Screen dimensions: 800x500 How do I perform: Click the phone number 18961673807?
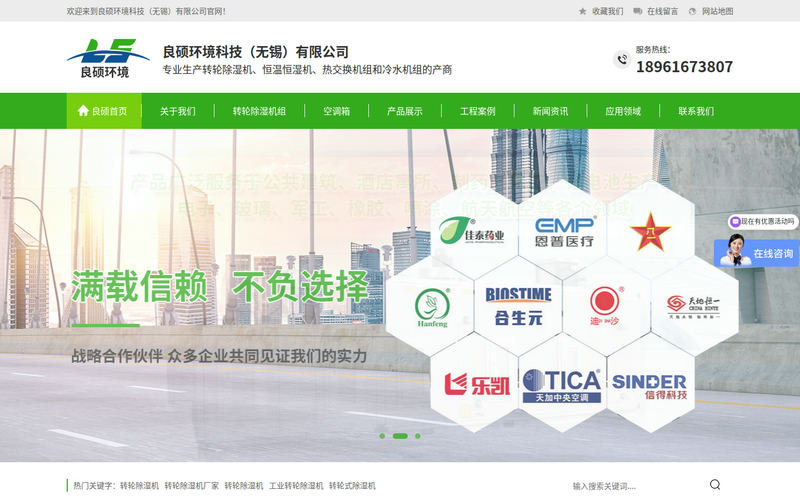[684, 67]
